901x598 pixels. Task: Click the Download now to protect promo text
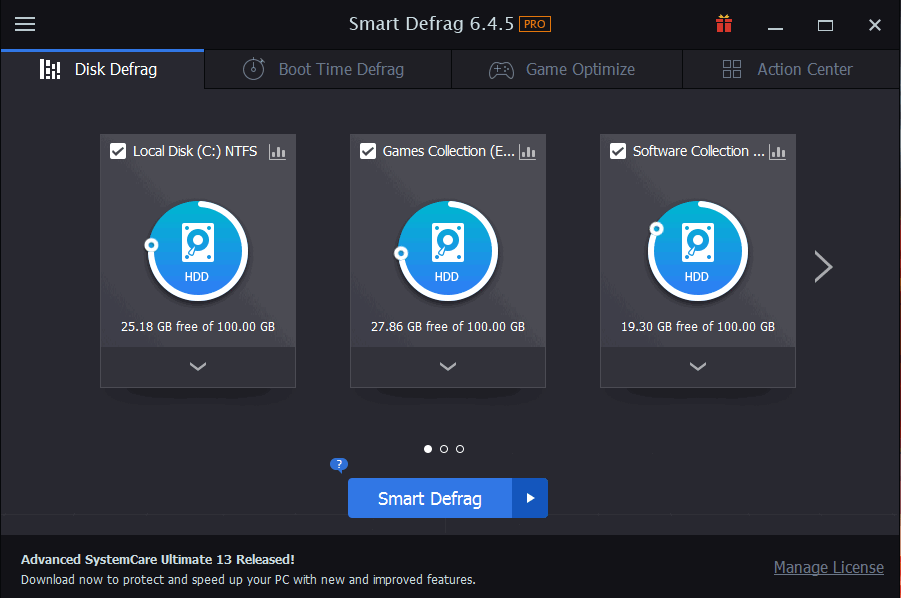click(248, 580)
